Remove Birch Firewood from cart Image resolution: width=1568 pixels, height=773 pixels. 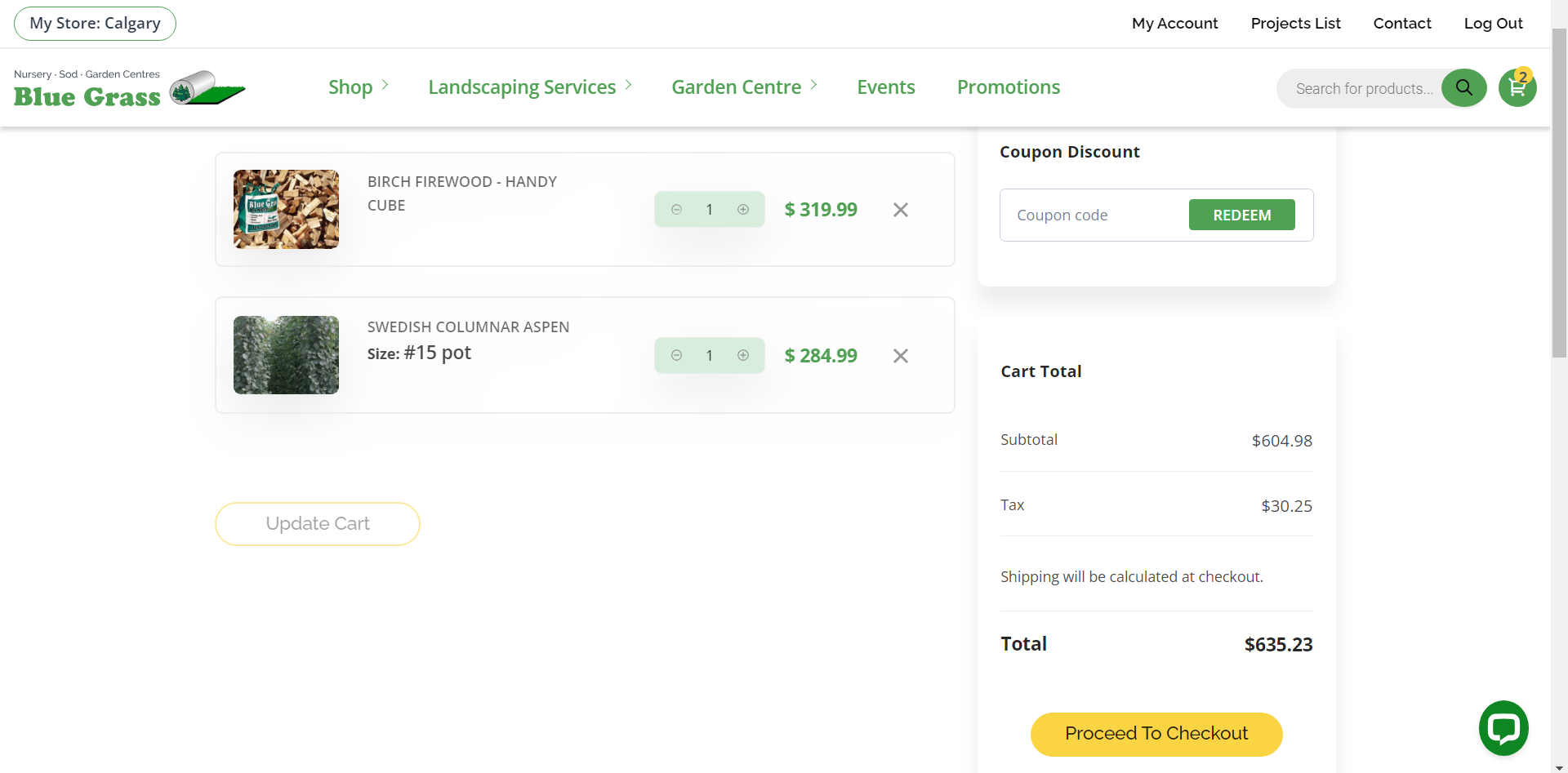tap(901, 210)
